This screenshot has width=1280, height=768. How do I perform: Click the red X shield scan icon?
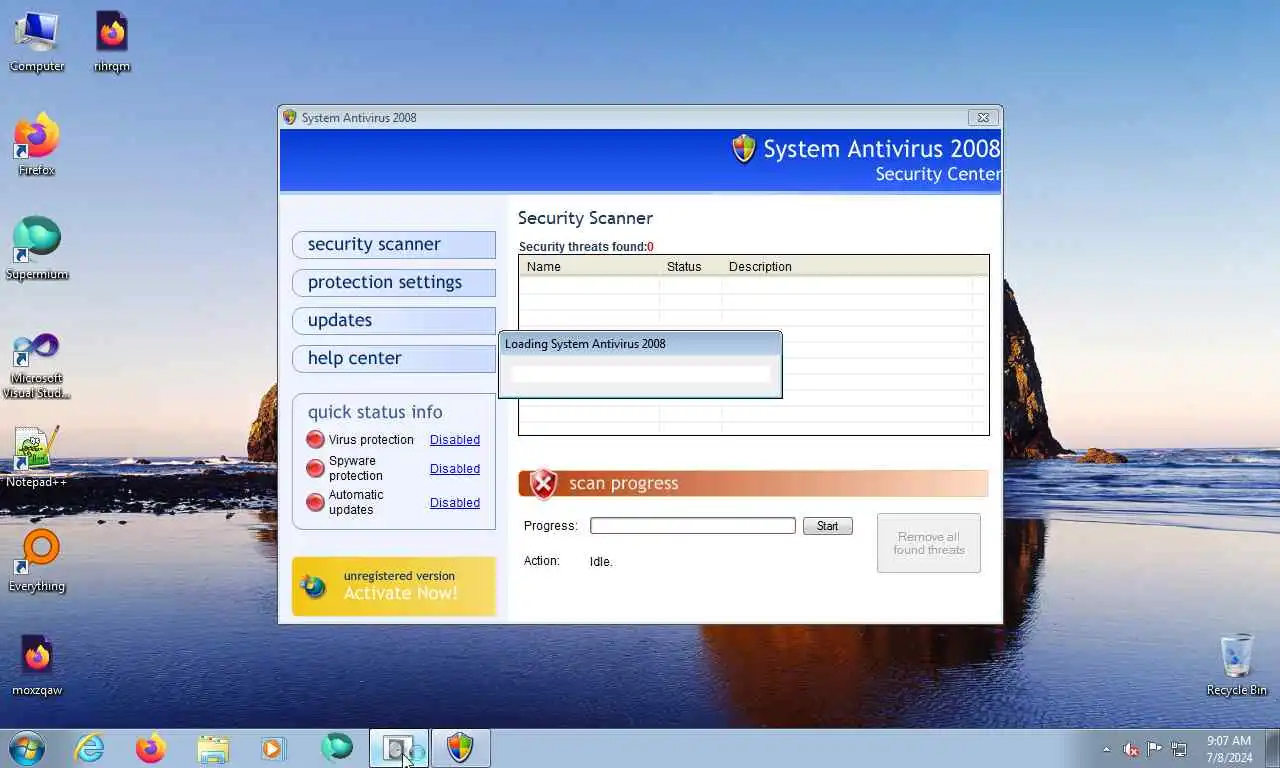[543, 484]
